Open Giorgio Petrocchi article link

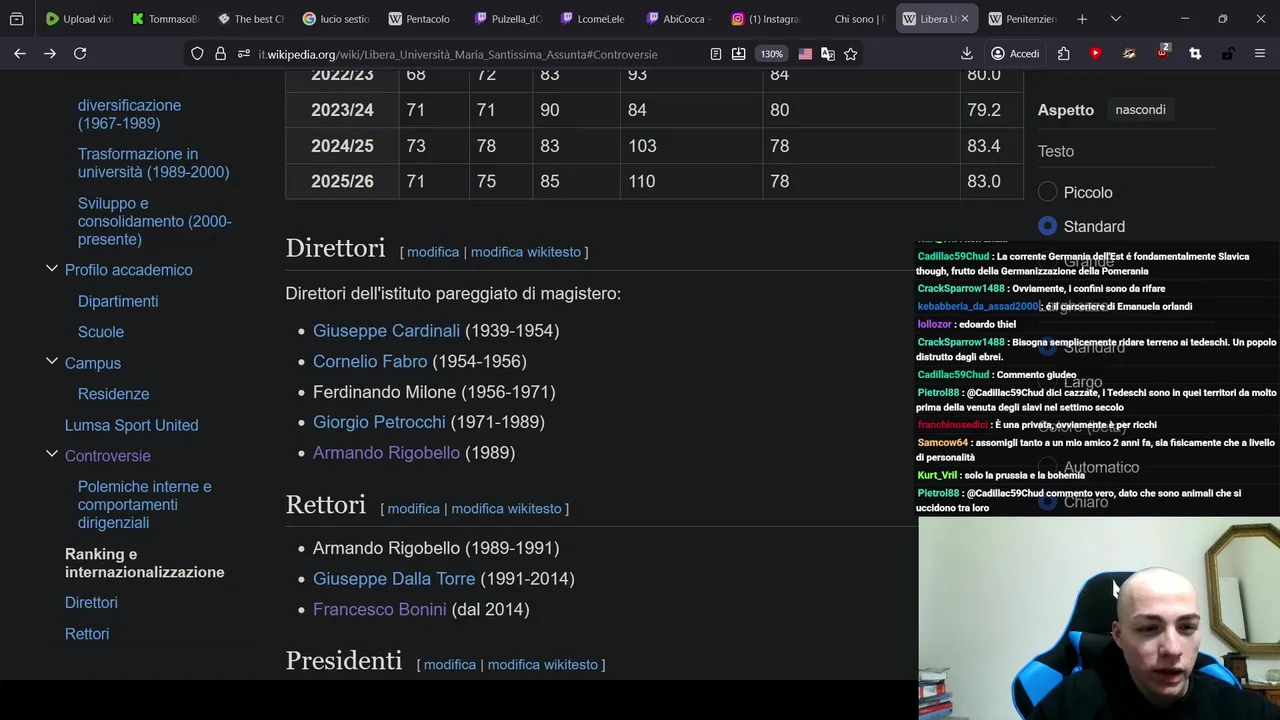click(x=379, y=422)
